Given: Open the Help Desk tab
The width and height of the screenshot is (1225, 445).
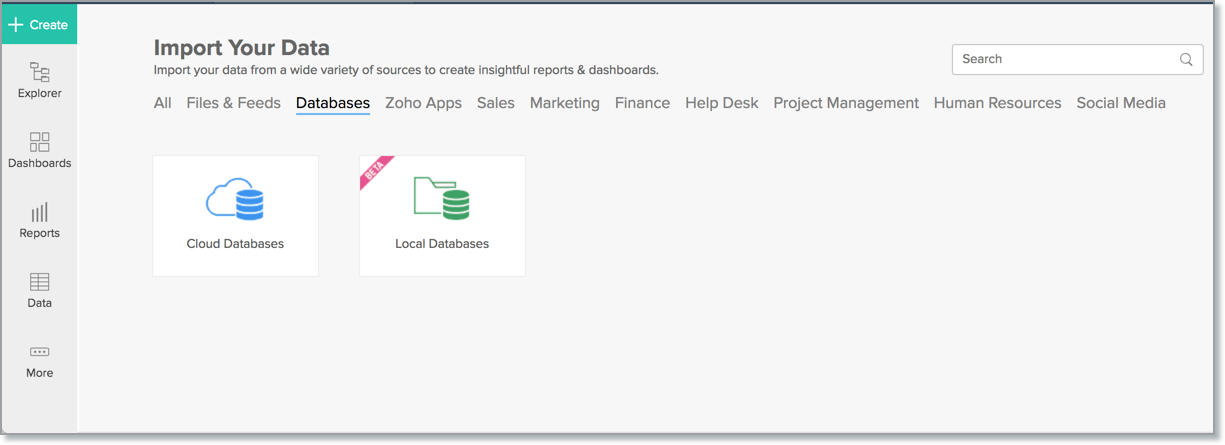Looking at the screenshot, I should [721, 103].
